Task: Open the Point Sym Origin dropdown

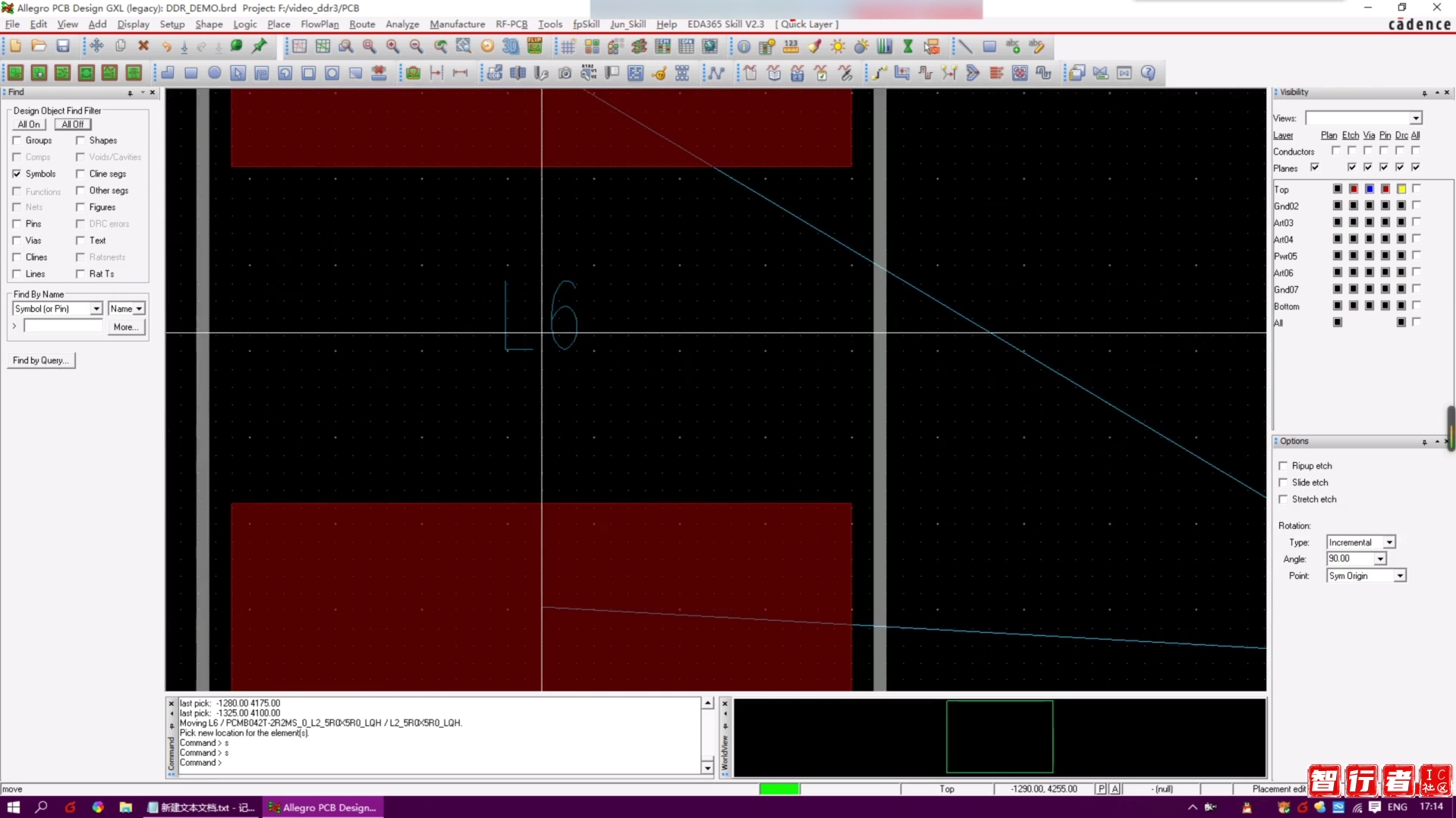Action: tap(1400, 576)
